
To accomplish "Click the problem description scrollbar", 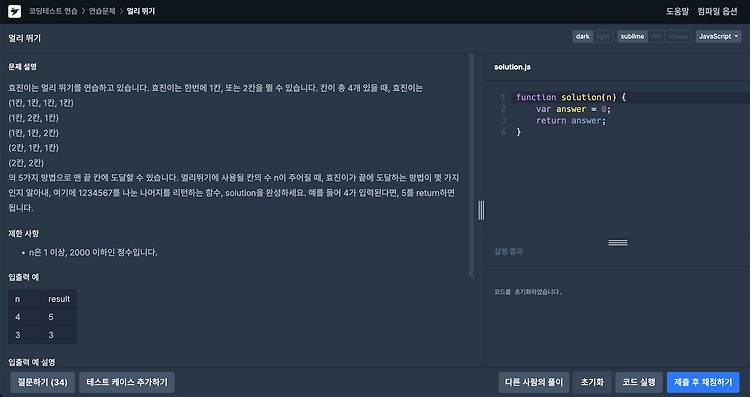I will coord(471,165).
